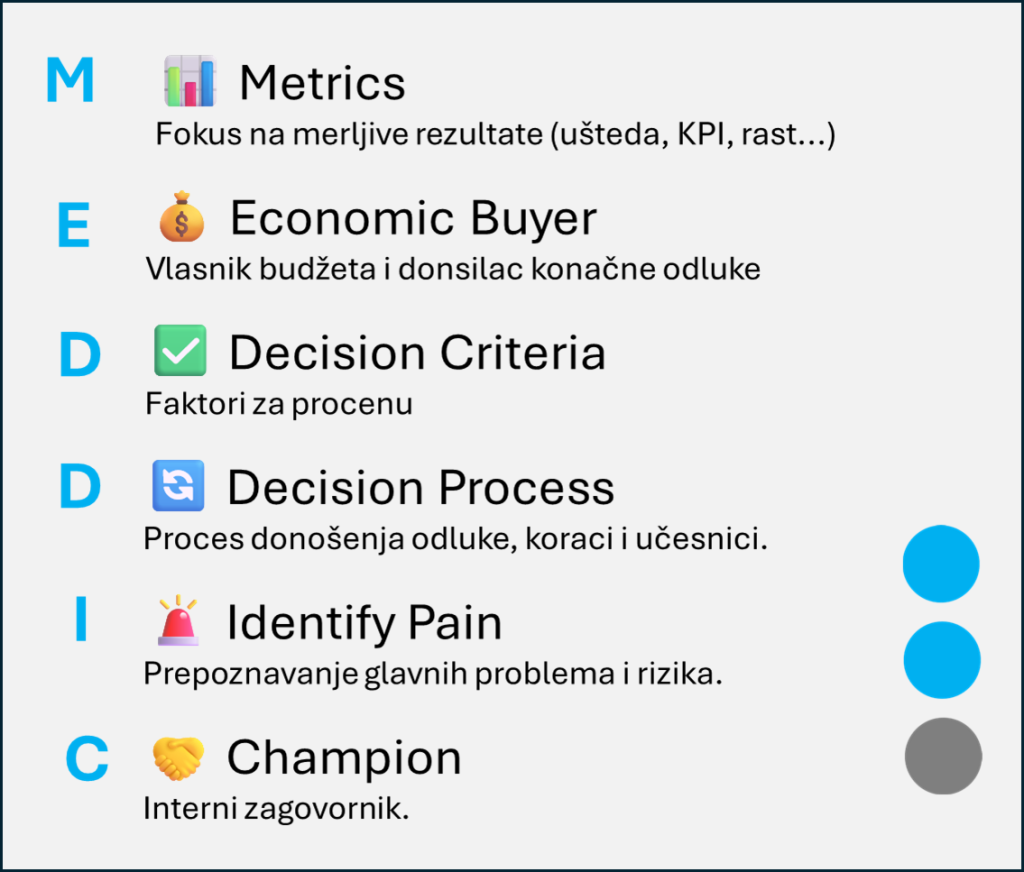Click the blue letter M
Viewport: 1024px width, 872px height.
coord(70,82)
